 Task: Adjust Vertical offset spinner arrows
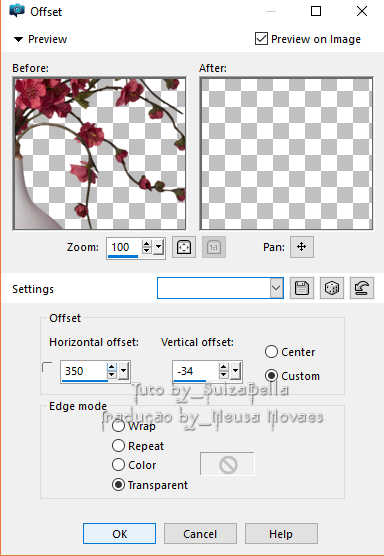coord(224,371)
